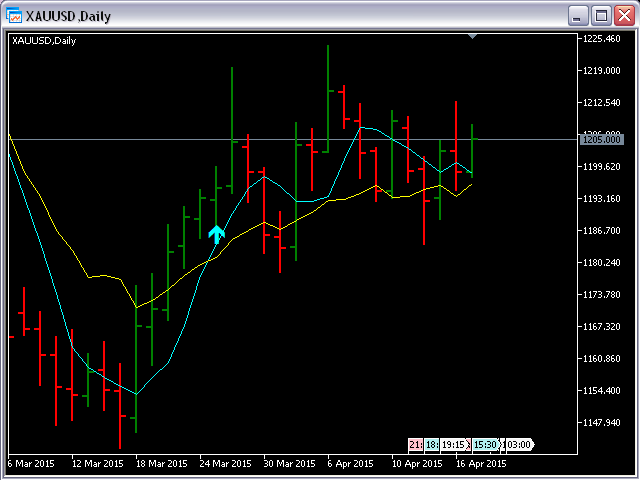Click the cyan 15:30 event marker
Image resolution: width=640 pixels, height=480 pixels.
point(486,444)
